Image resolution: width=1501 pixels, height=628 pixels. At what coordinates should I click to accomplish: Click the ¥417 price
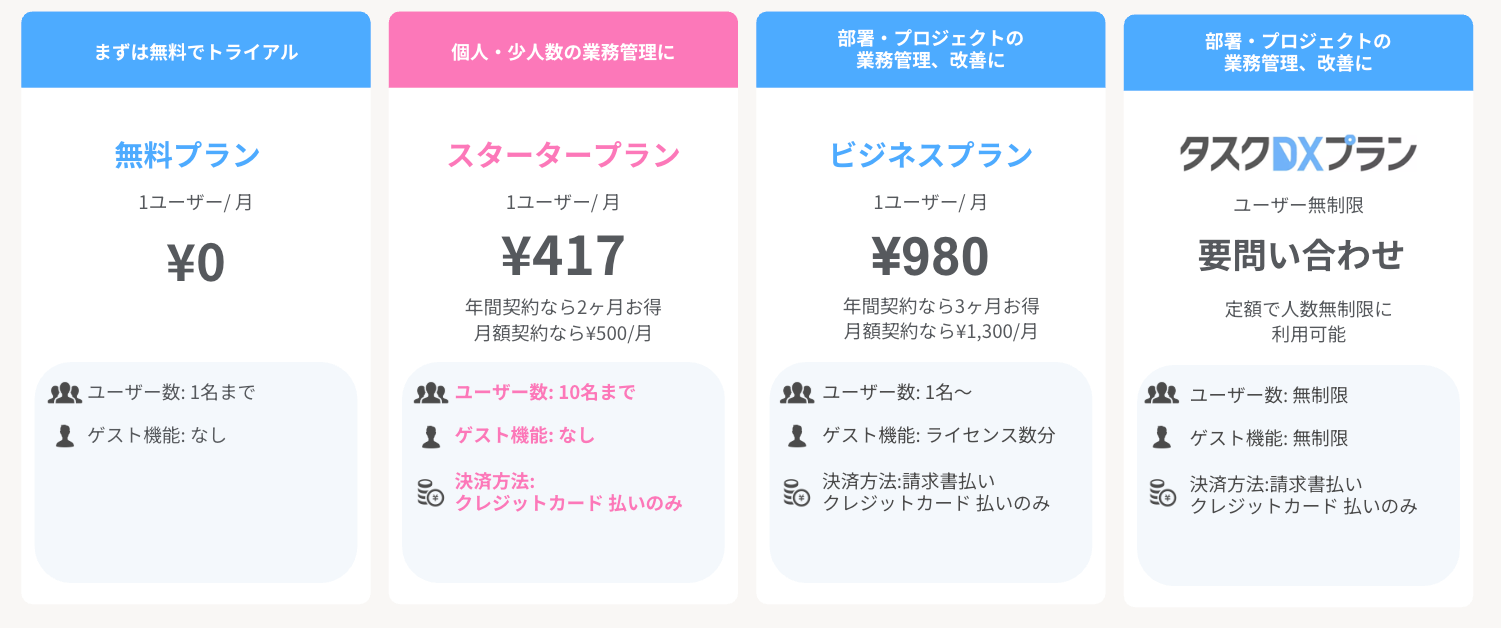point(563,256)
